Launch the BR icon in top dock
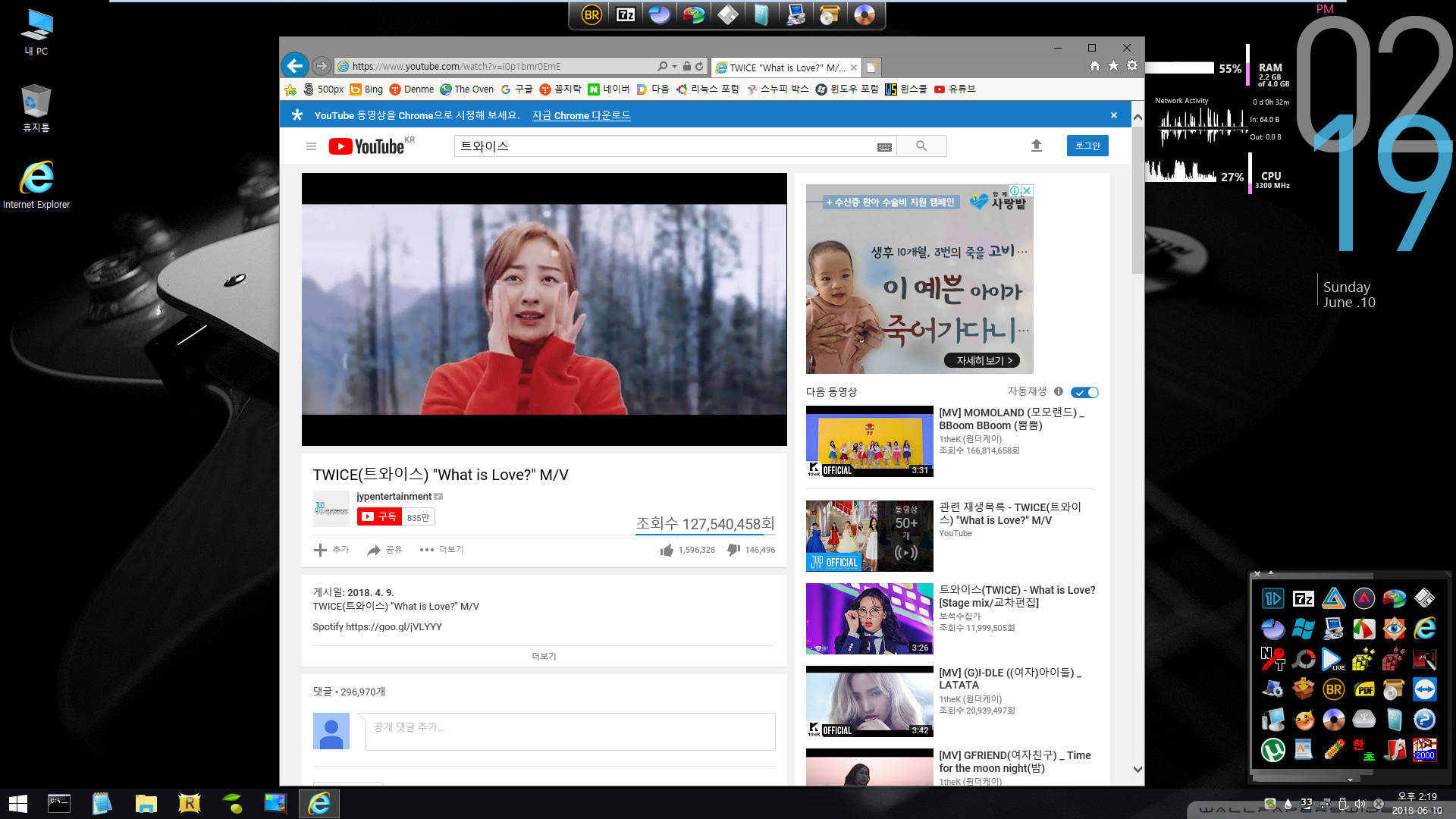1456x819 pixels. (x=591, y=14)
